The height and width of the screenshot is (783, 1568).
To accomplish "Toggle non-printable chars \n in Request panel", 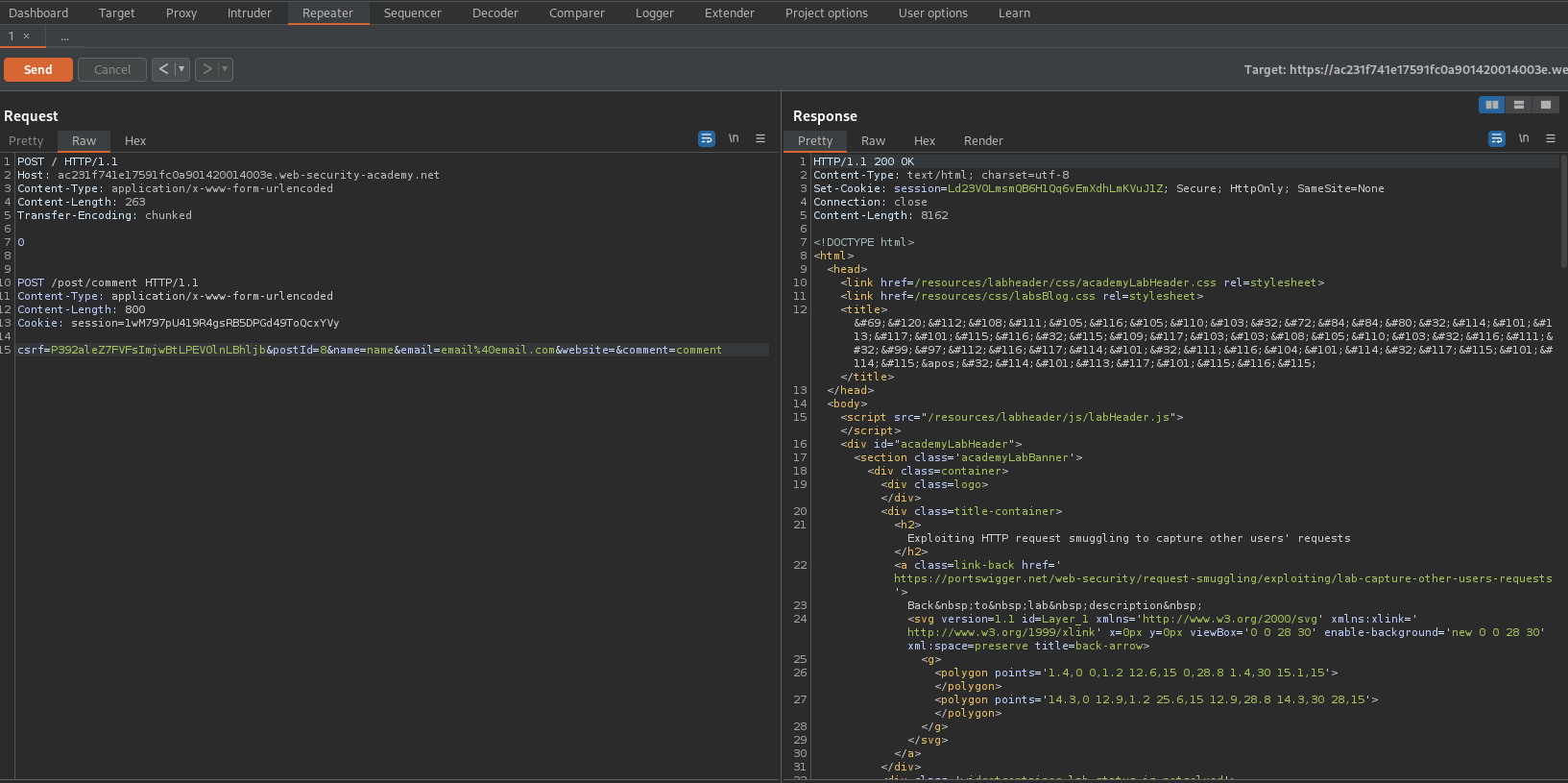I will coord(734,139).
